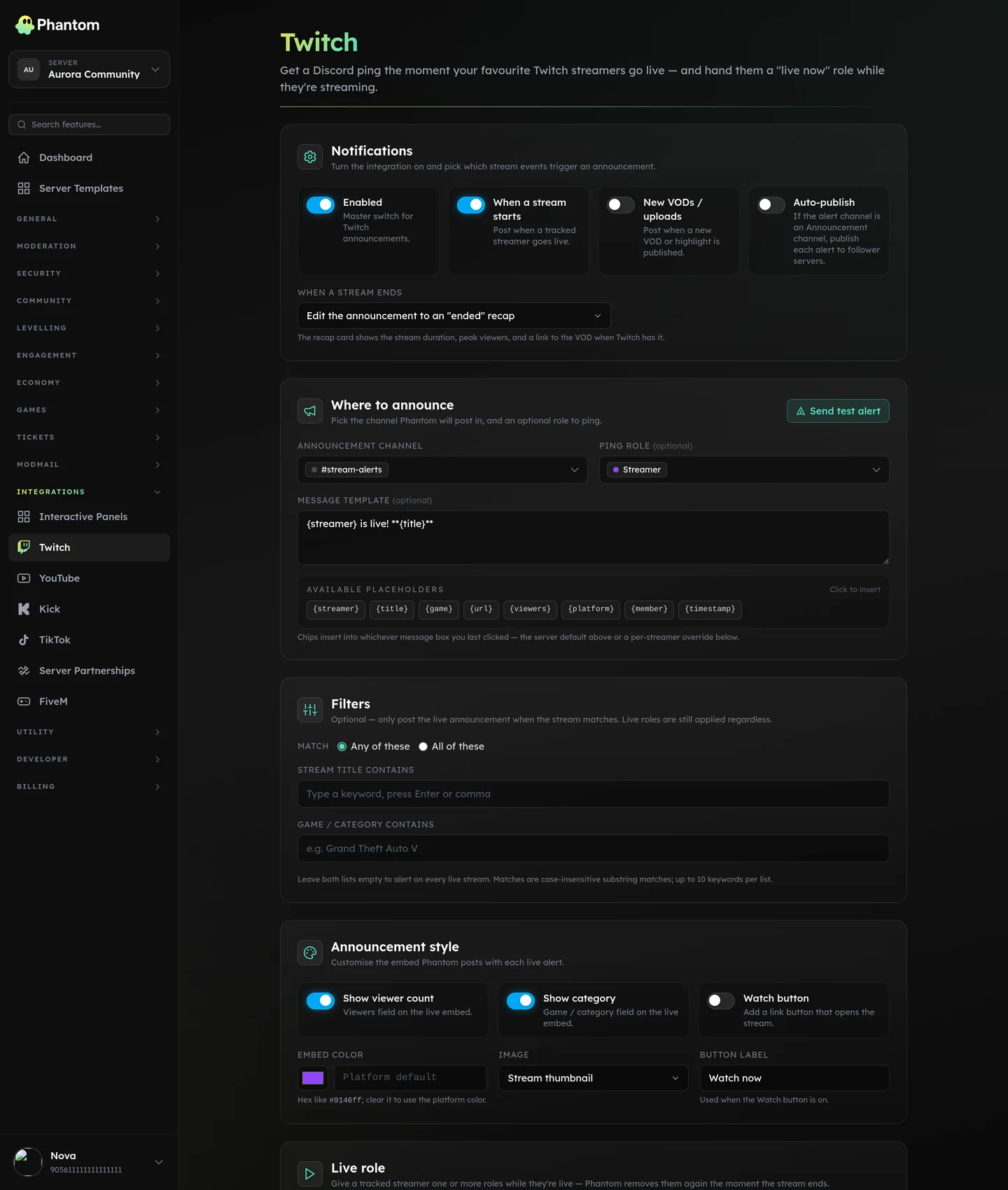The width and height of the screenshot is (1008, 1190).
Task: Expand the Utility sidebar section
Action: pyautogui.click(x=89, y=732)
